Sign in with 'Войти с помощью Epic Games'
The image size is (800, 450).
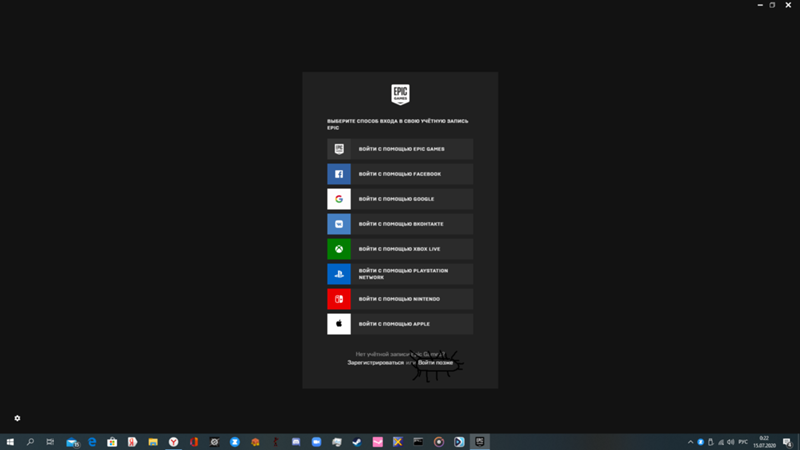pyautogui.click(x=401, y=149)
